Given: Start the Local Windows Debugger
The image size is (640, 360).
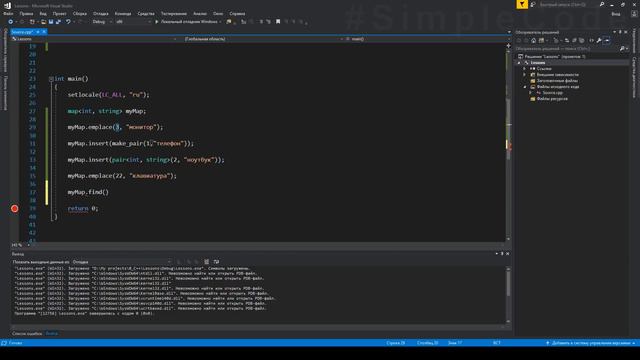Looking at the screenshot, I should click(x=187, y=22).
